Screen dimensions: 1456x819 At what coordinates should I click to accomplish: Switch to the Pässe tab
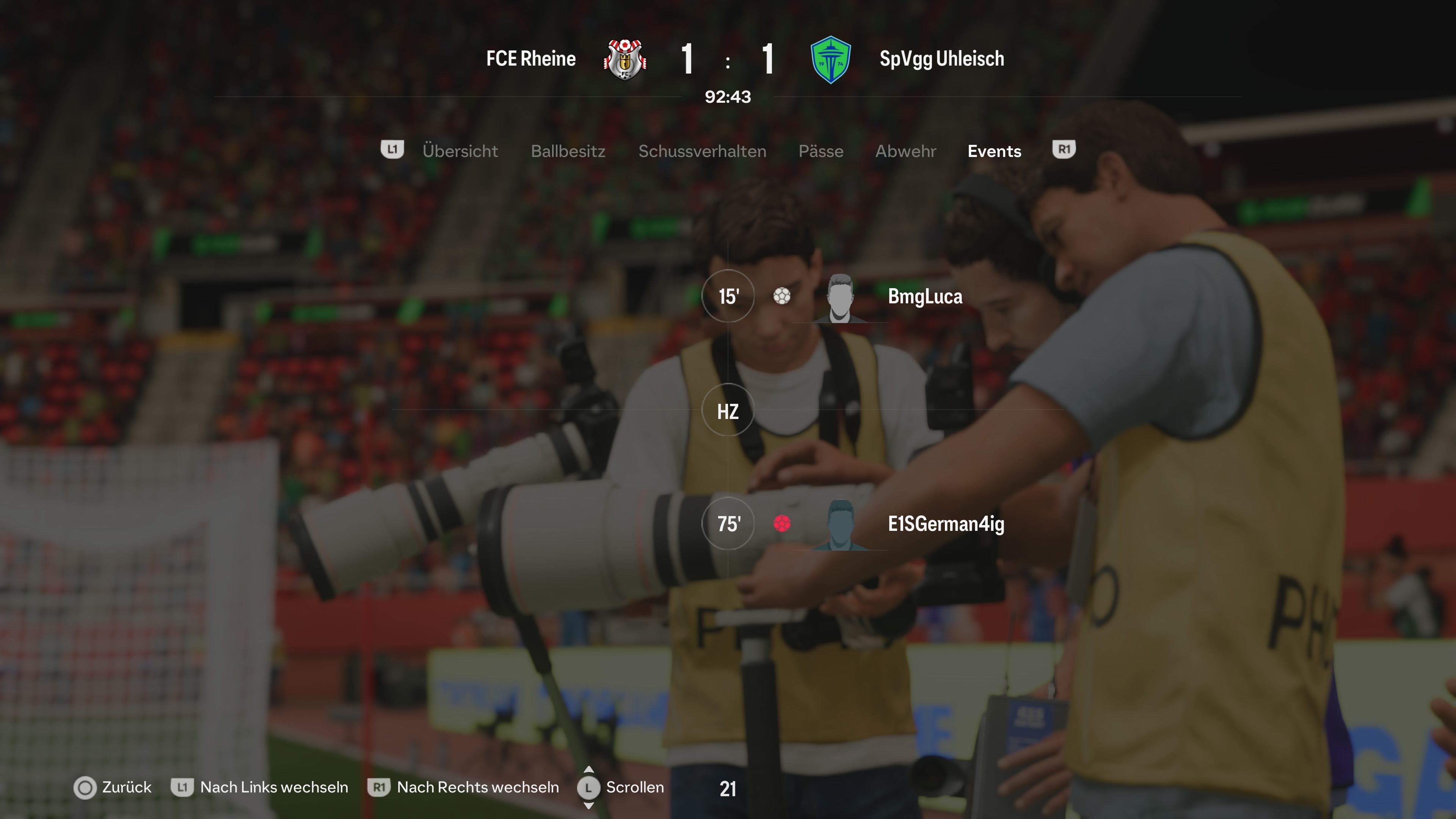click(821, 152)
